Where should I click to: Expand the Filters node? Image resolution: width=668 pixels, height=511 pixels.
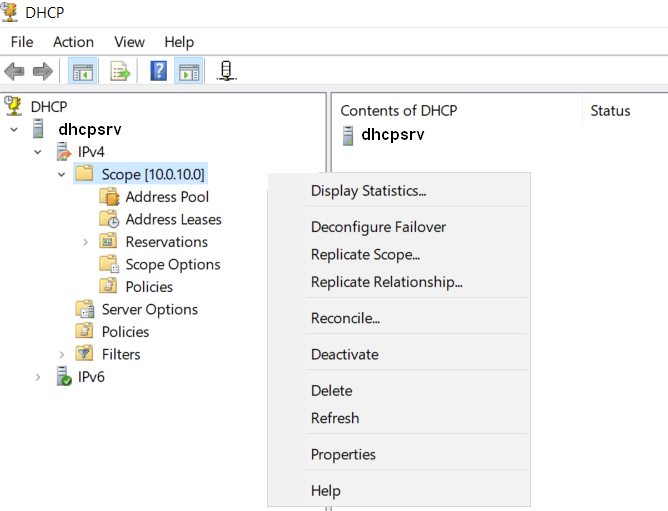coord(62,355)
